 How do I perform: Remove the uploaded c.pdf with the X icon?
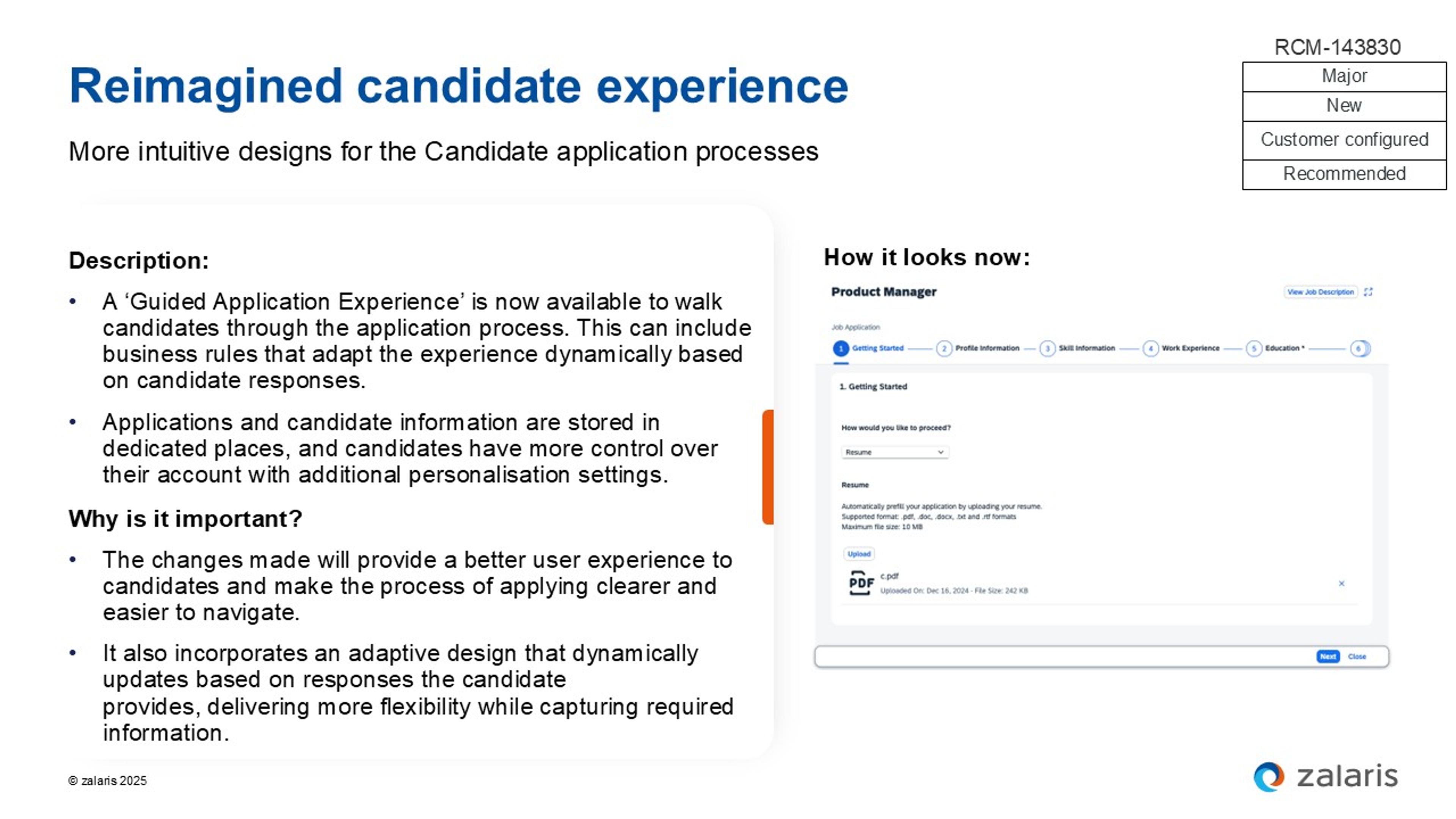1341,583
